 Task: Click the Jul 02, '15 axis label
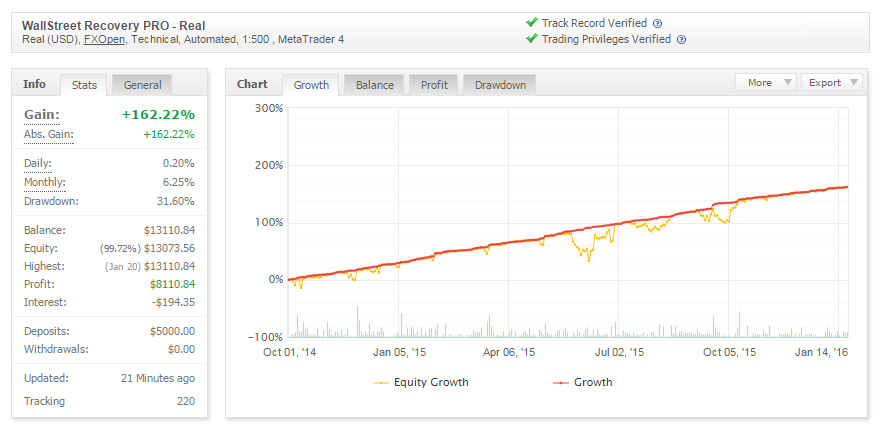click(x=619, y=353)
